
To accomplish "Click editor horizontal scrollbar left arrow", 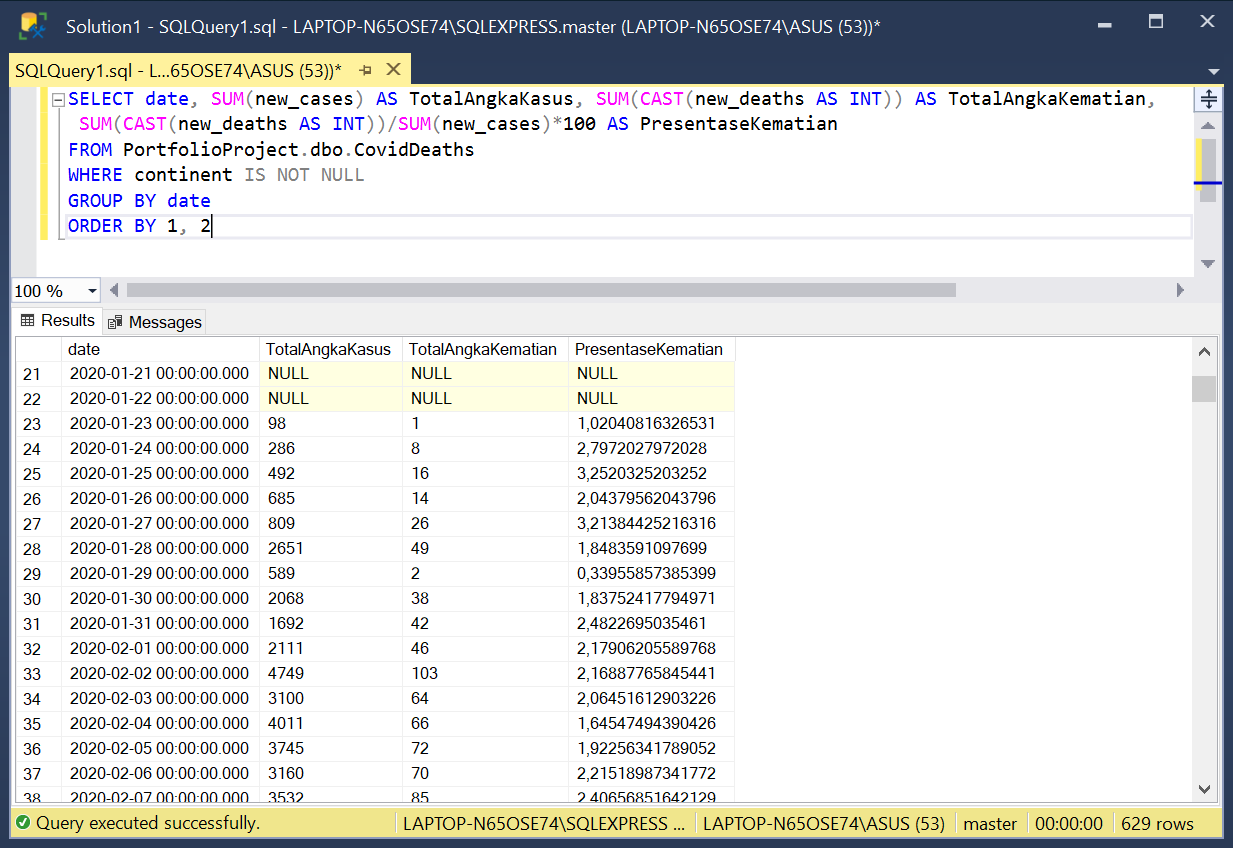I will (114, 290).
